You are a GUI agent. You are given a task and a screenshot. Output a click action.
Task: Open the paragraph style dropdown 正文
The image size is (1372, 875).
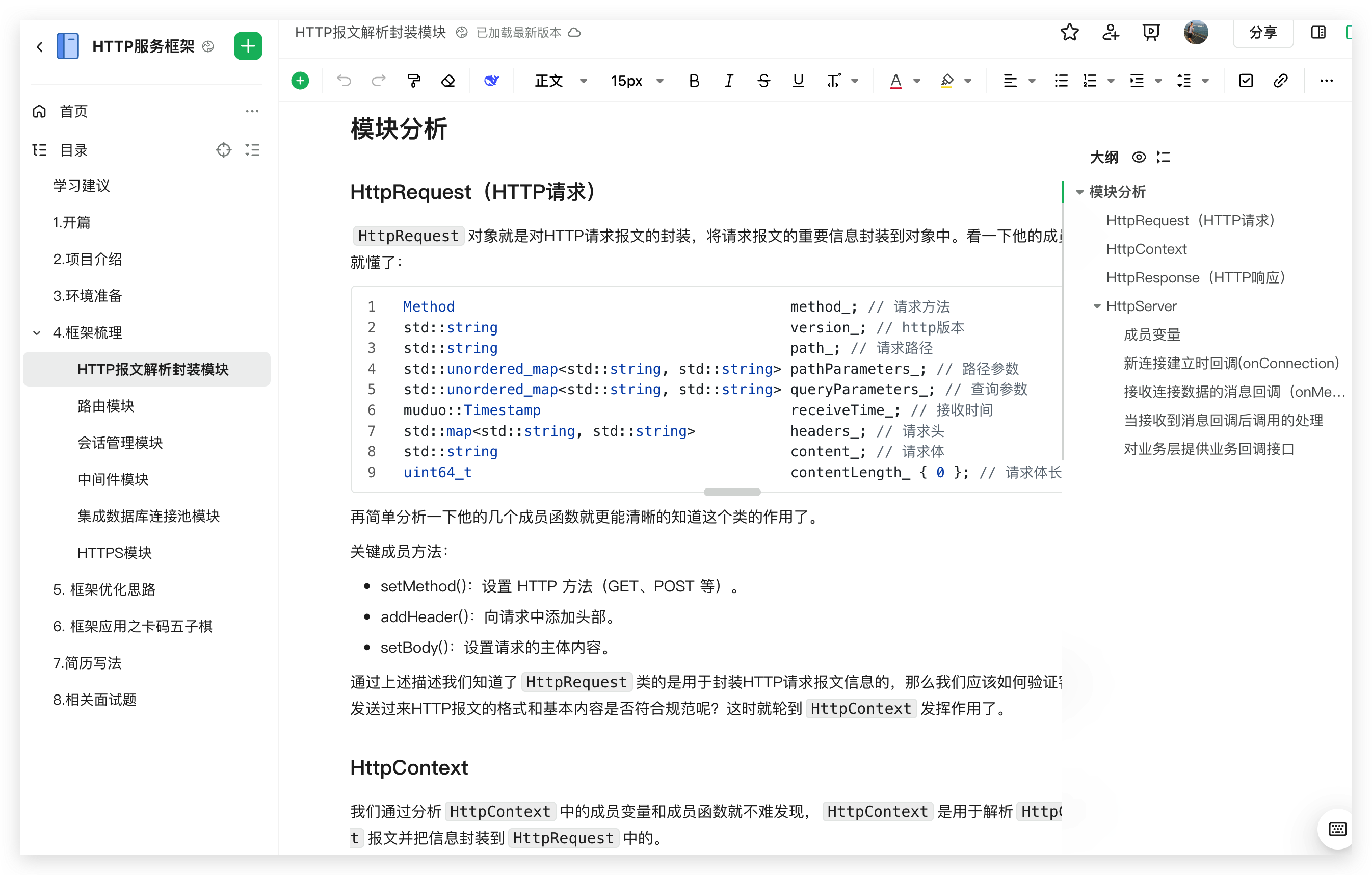click(x=561, y=81)
